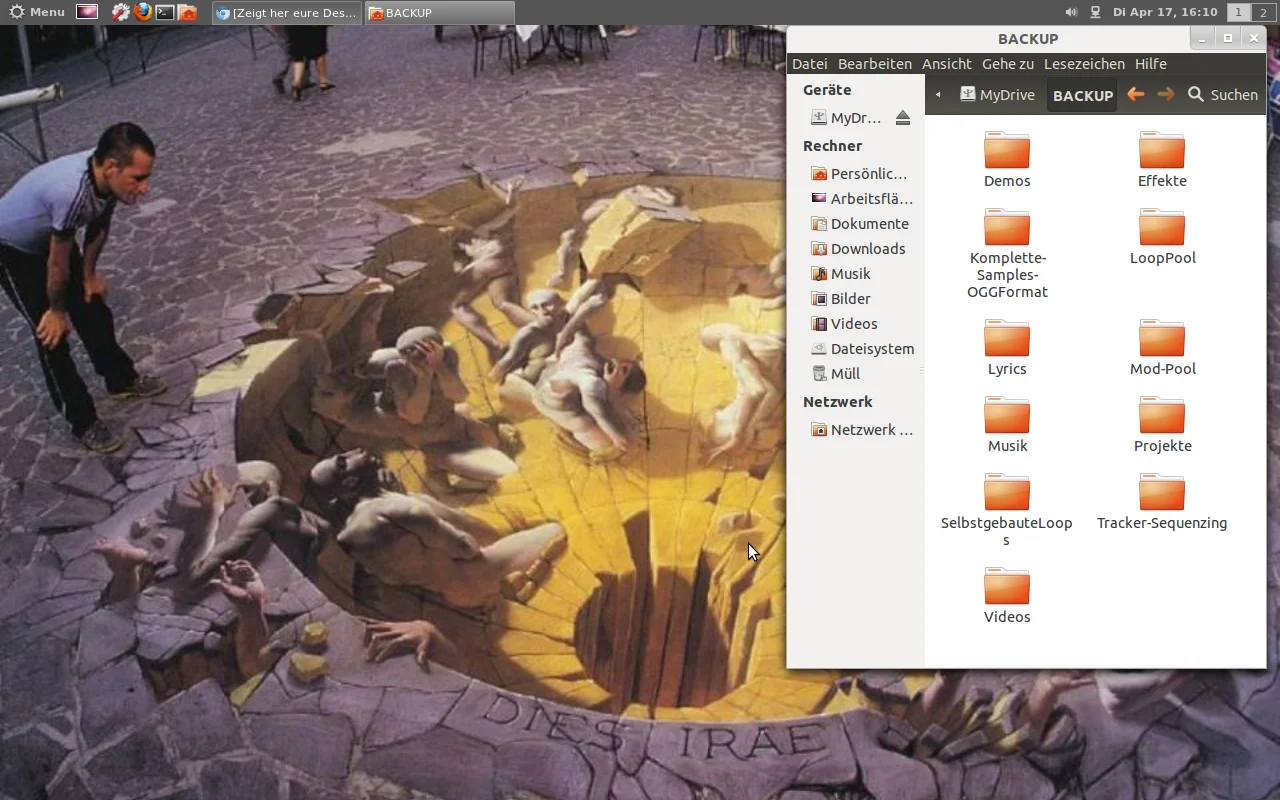This screenshot has height=800, width=1280.
Task: Open the network connection tray icon
Action: (1095, 12)
